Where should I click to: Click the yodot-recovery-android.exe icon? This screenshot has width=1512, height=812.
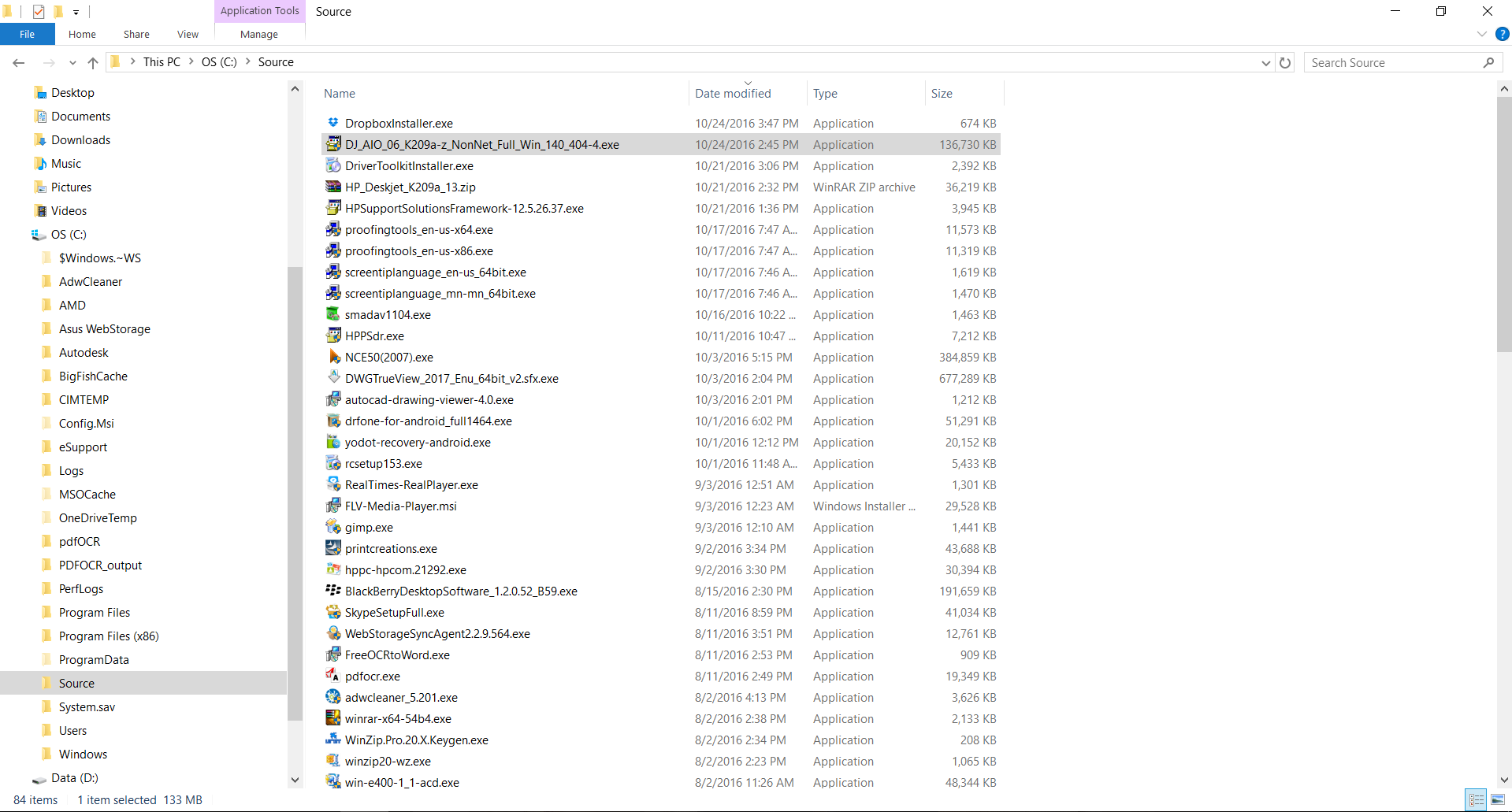pos(333,442)
